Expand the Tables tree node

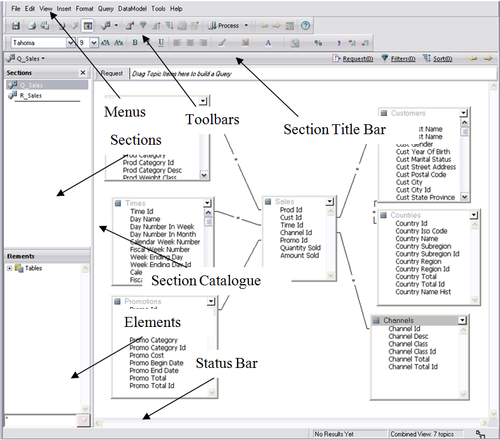point(9,268)
